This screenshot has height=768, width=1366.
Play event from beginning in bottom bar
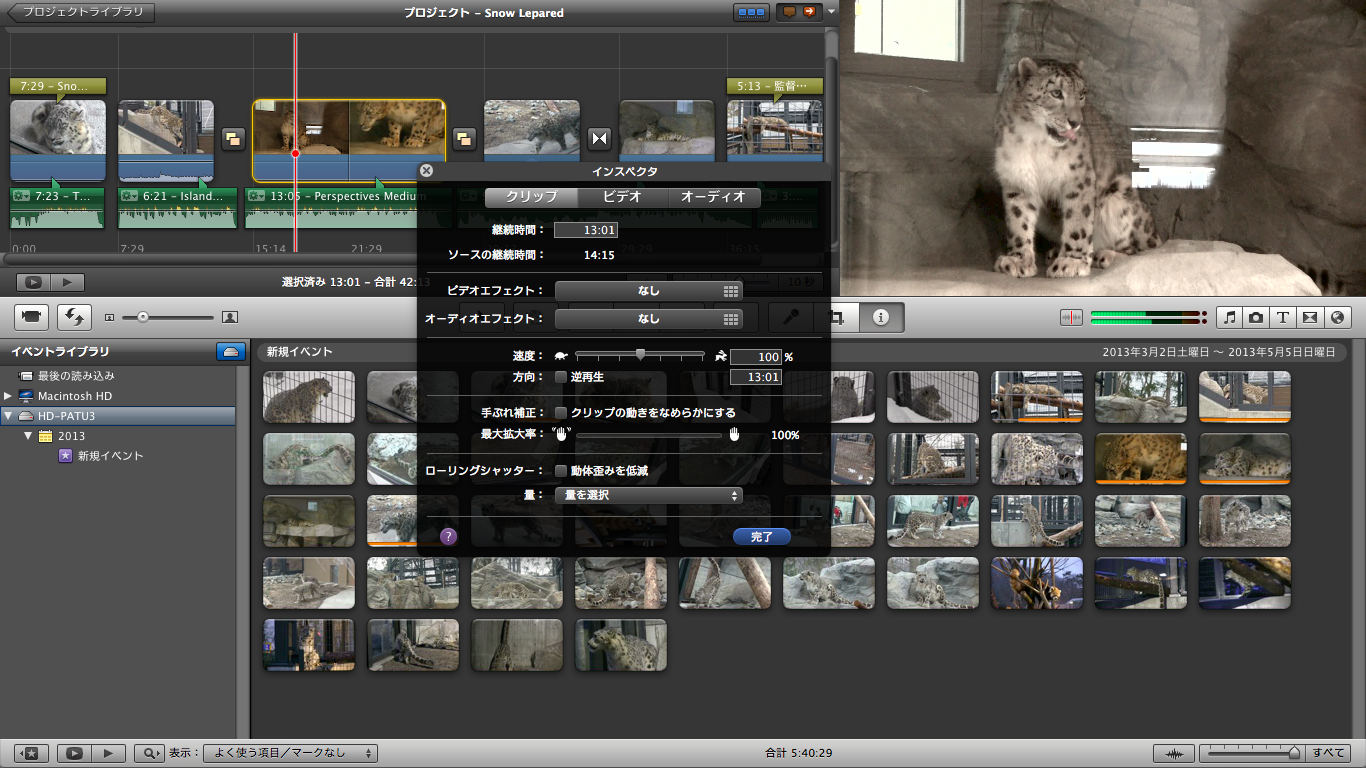tap(109, 753)
